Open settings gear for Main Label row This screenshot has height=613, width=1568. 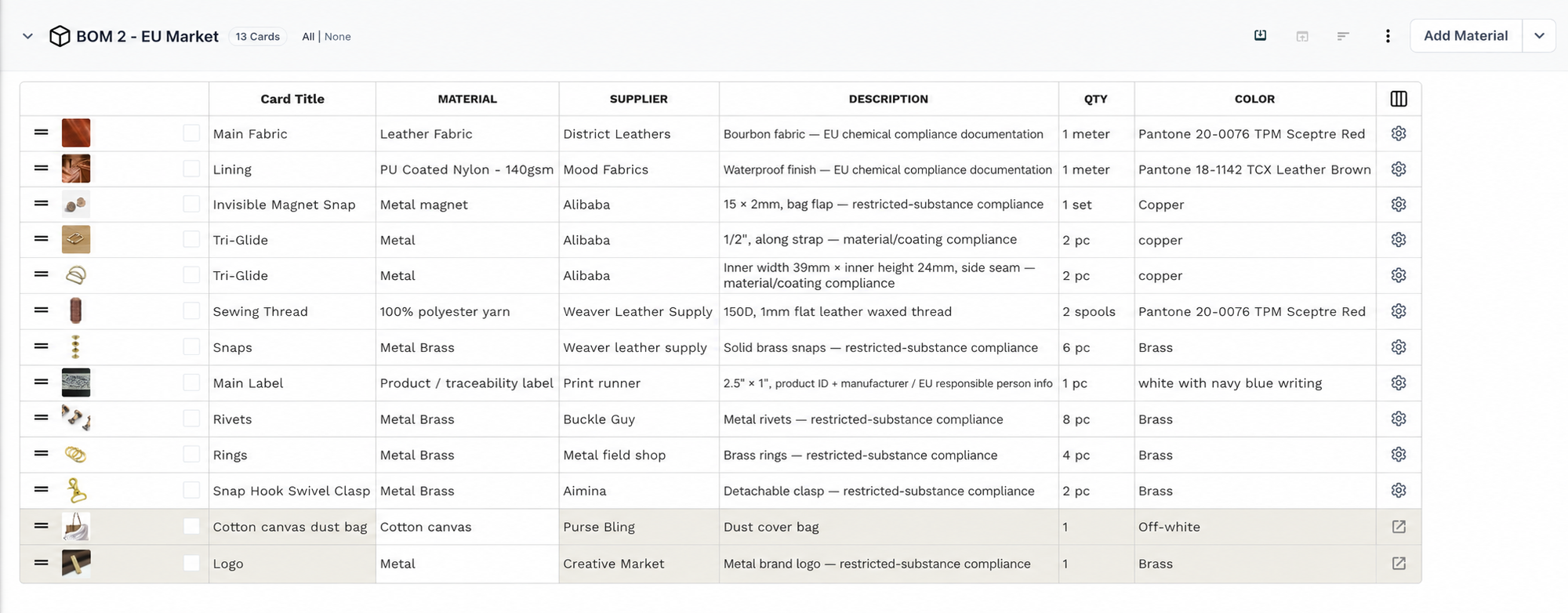point(1399,383)
